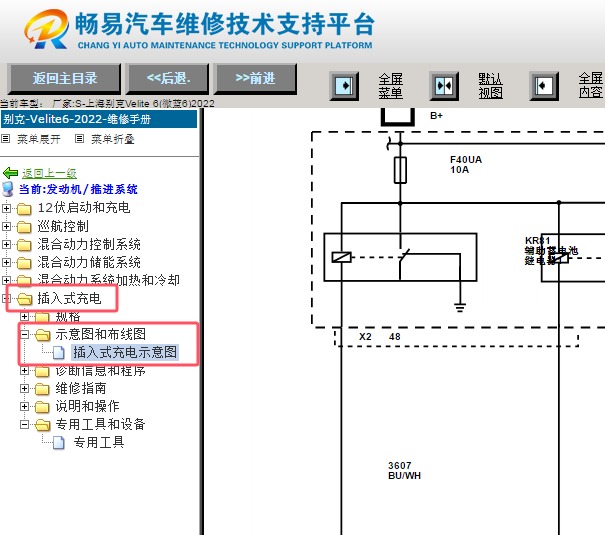Click the computer icon beside 当前:发动机/推进系统

click(x=8, y=189)
